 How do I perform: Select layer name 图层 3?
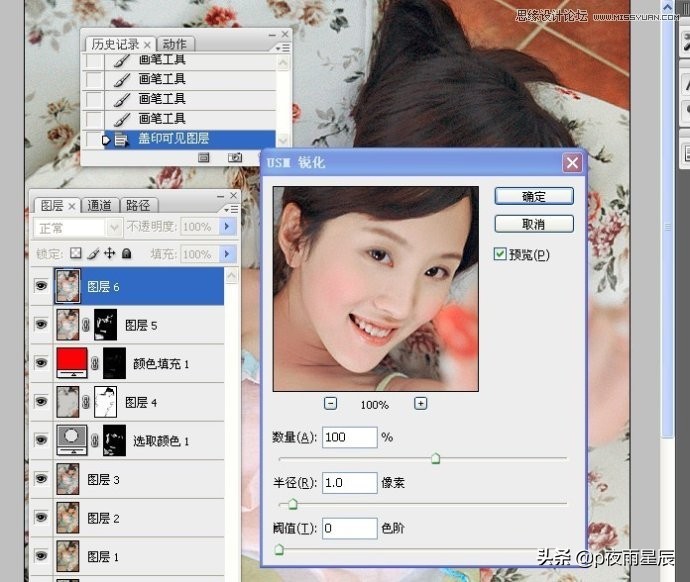(103, 480)
